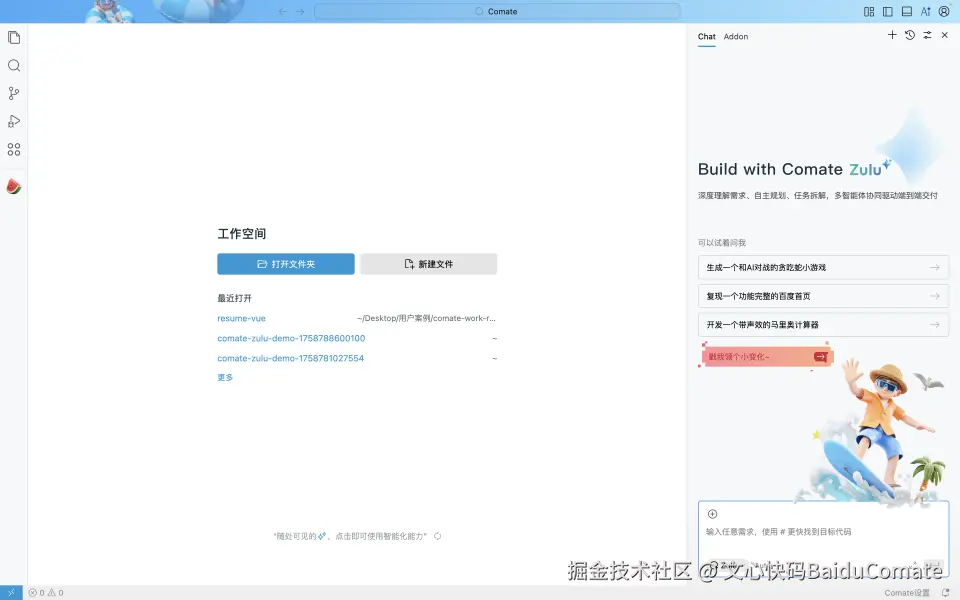Focus the chat input 输入任意需求 field

point(823,531)
